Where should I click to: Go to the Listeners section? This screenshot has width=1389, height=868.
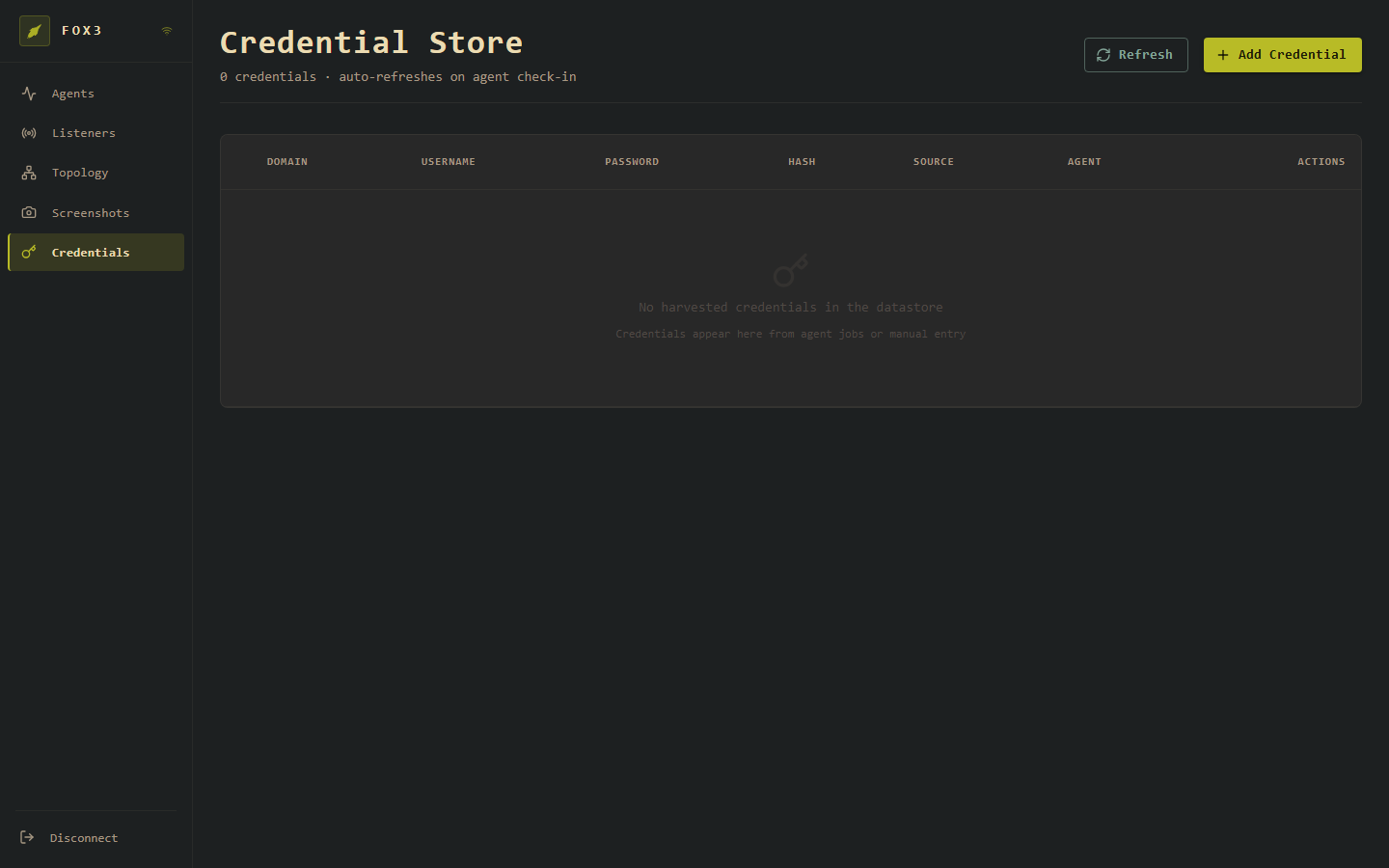95,133
